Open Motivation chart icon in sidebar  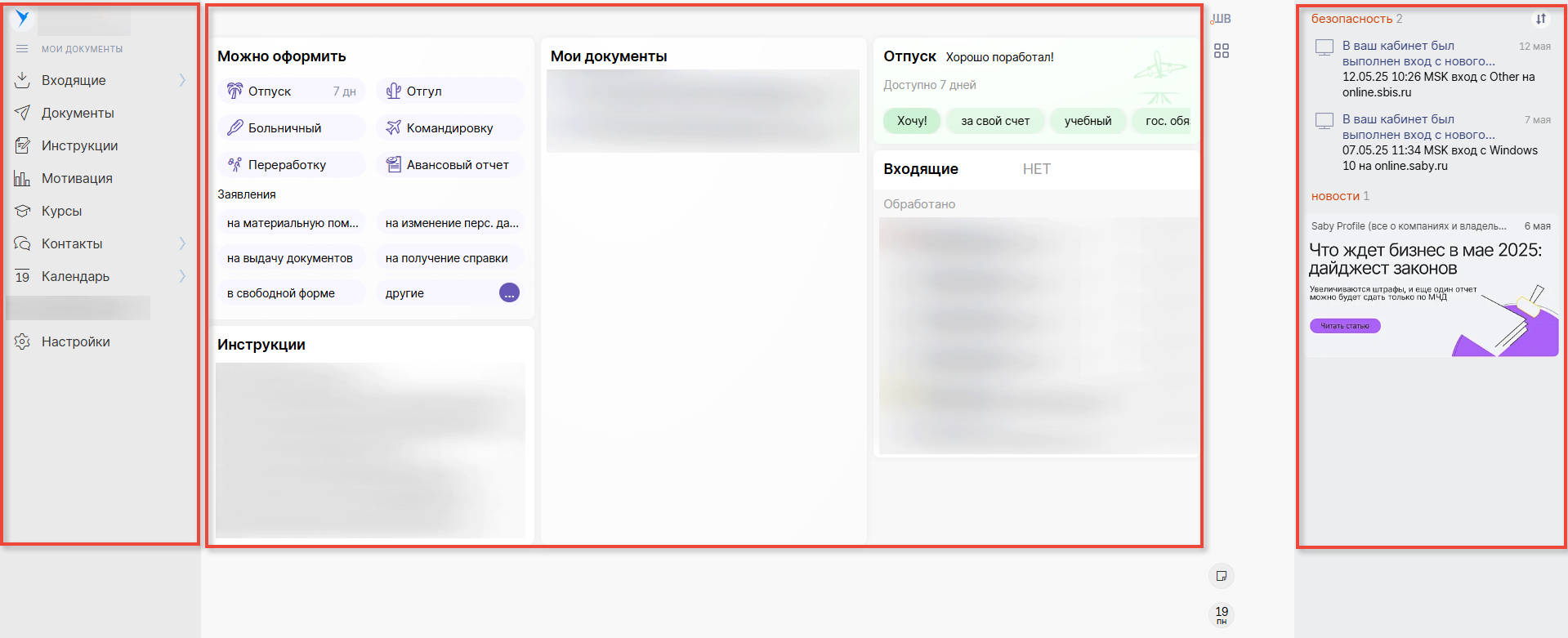point(23,178)
